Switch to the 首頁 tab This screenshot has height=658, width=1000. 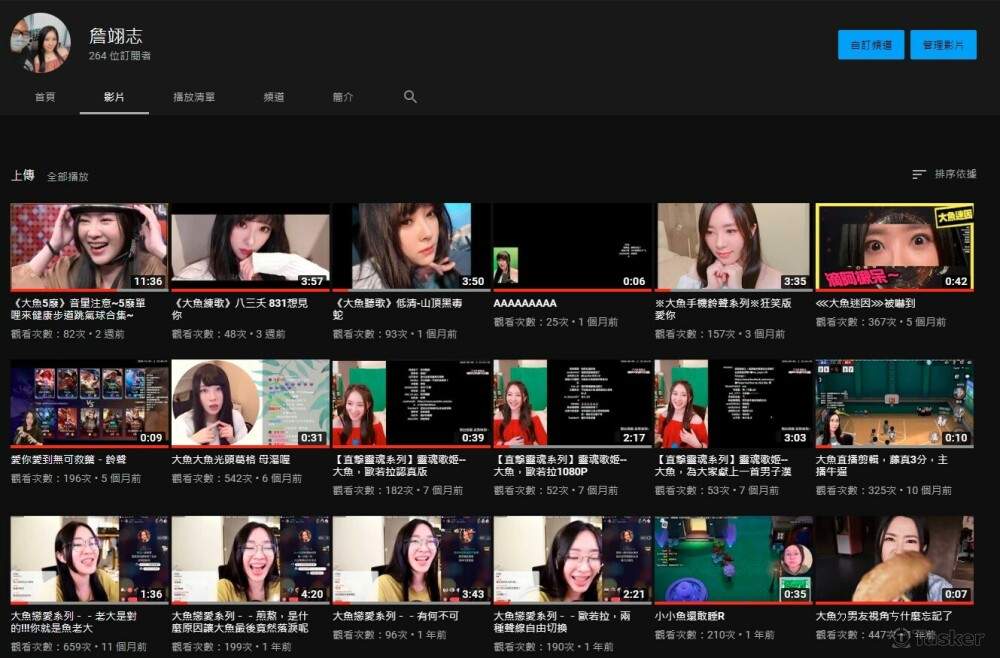[x=45, y=97]
